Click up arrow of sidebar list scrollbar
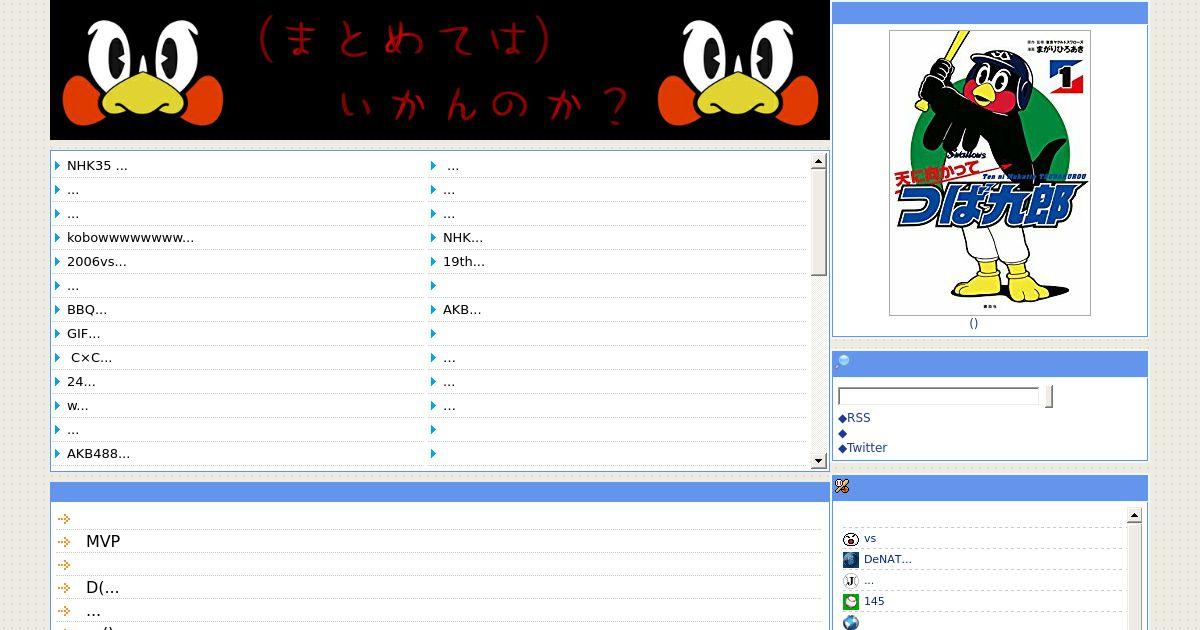1200x630 pixels. click(1134, 516)
